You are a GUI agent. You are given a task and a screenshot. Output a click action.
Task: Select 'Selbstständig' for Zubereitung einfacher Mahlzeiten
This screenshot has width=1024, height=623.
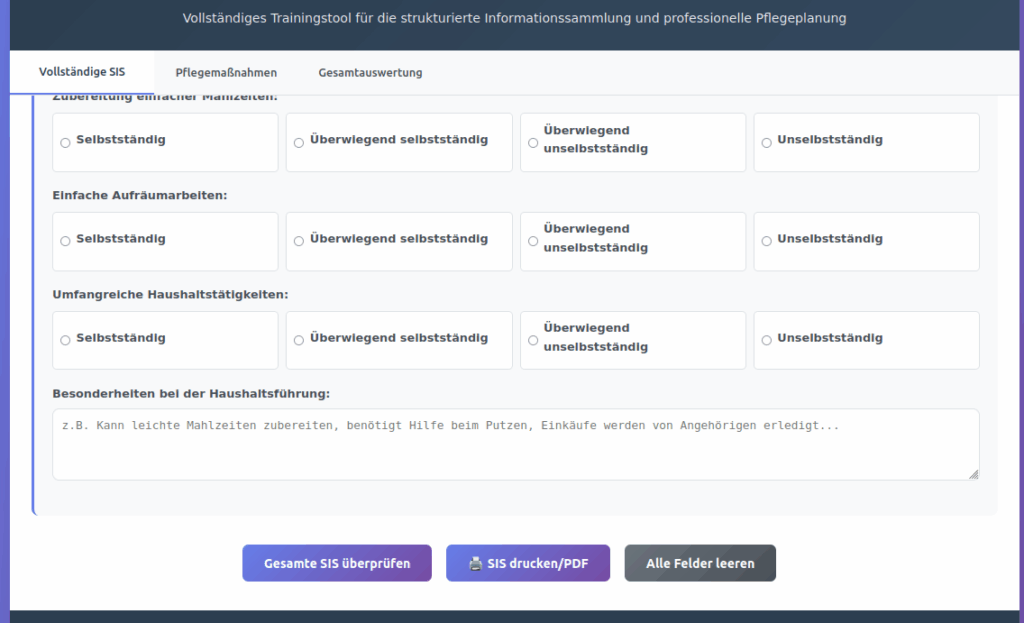click(66, 142)
